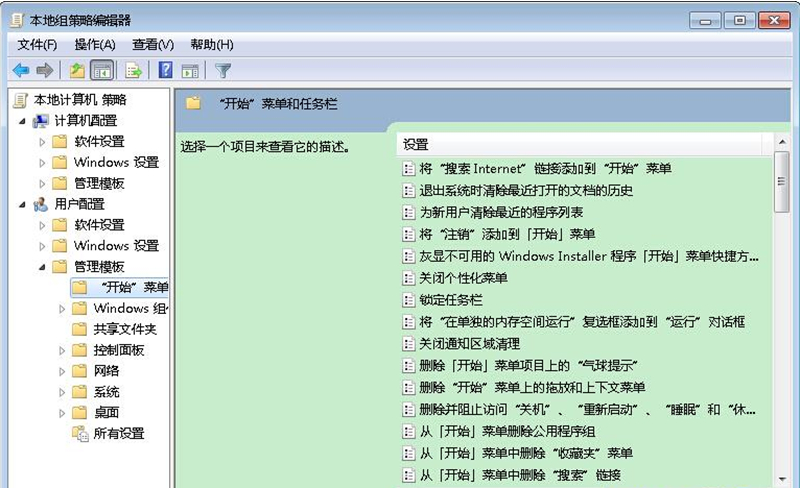Select 从「开始」菜单删除公用程序组 policy
Image resolution: width=800 pixels, height=488 pixels.
click(507, 432)
